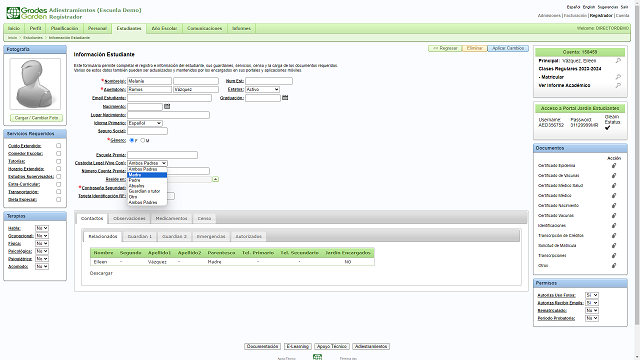Switch to the Medicamentos tab
The width and height of the screenshot is (640, 360).
coord(171,218)
